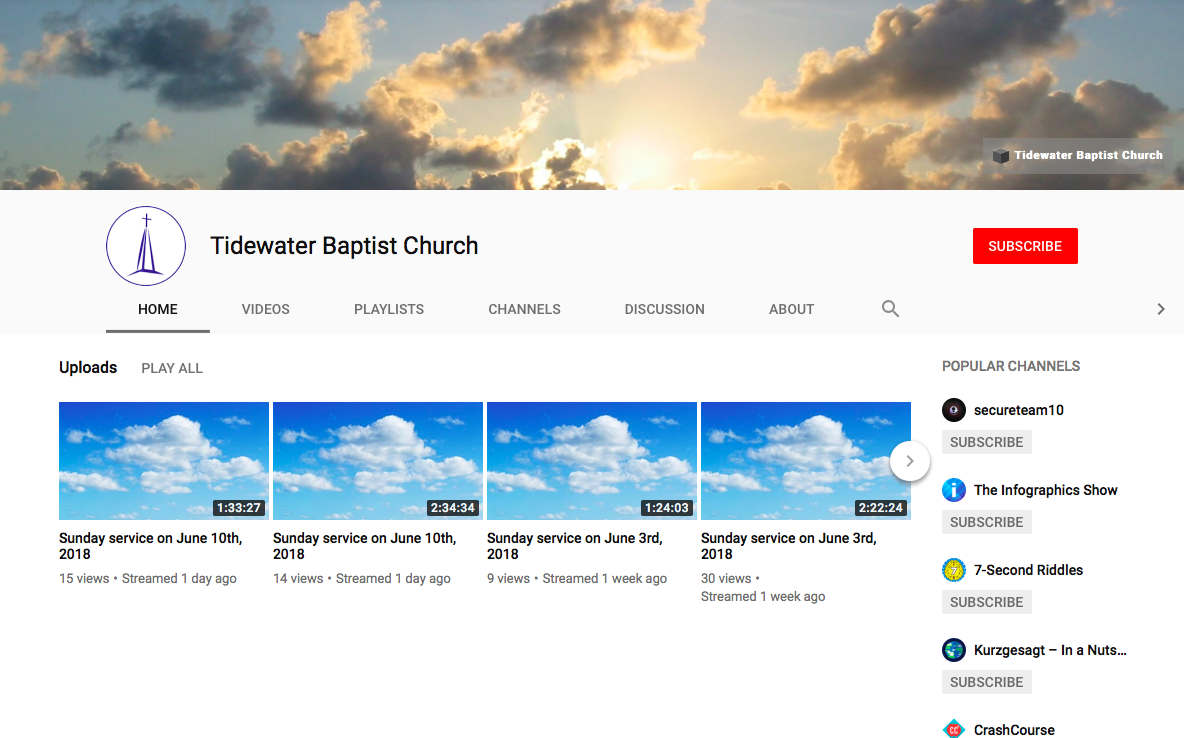
Task: Click '30 views' metadata text
Action: coord(726,579)
